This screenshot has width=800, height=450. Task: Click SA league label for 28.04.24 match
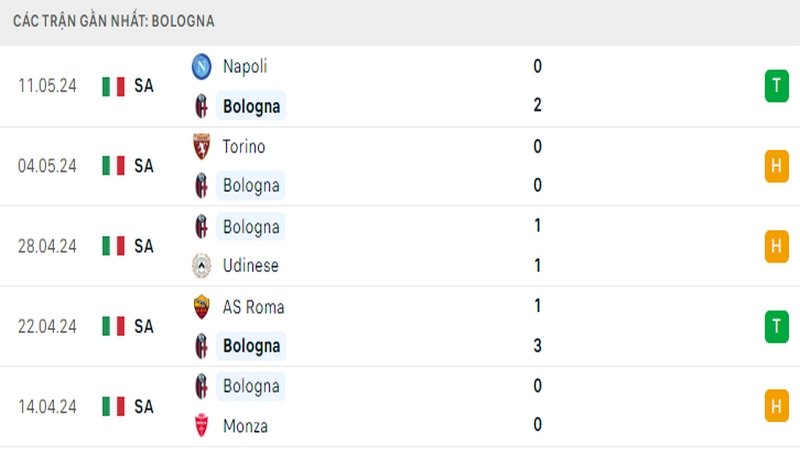tap(144, 246)
